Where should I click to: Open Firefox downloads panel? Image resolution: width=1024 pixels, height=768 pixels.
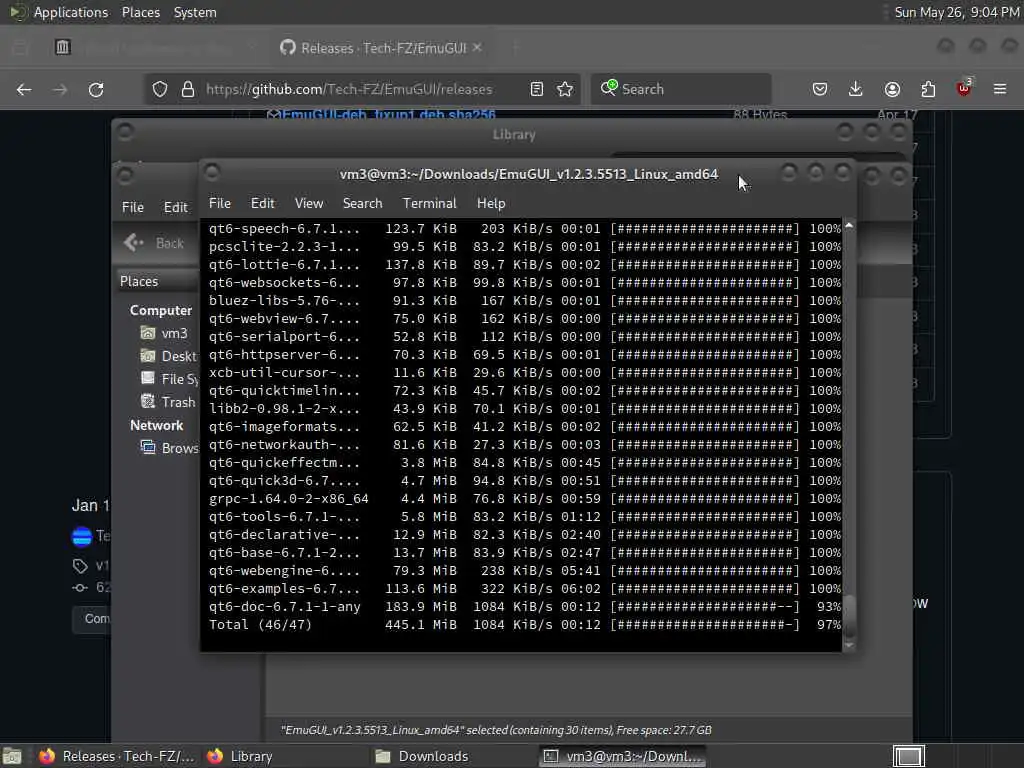click(856, 89)
